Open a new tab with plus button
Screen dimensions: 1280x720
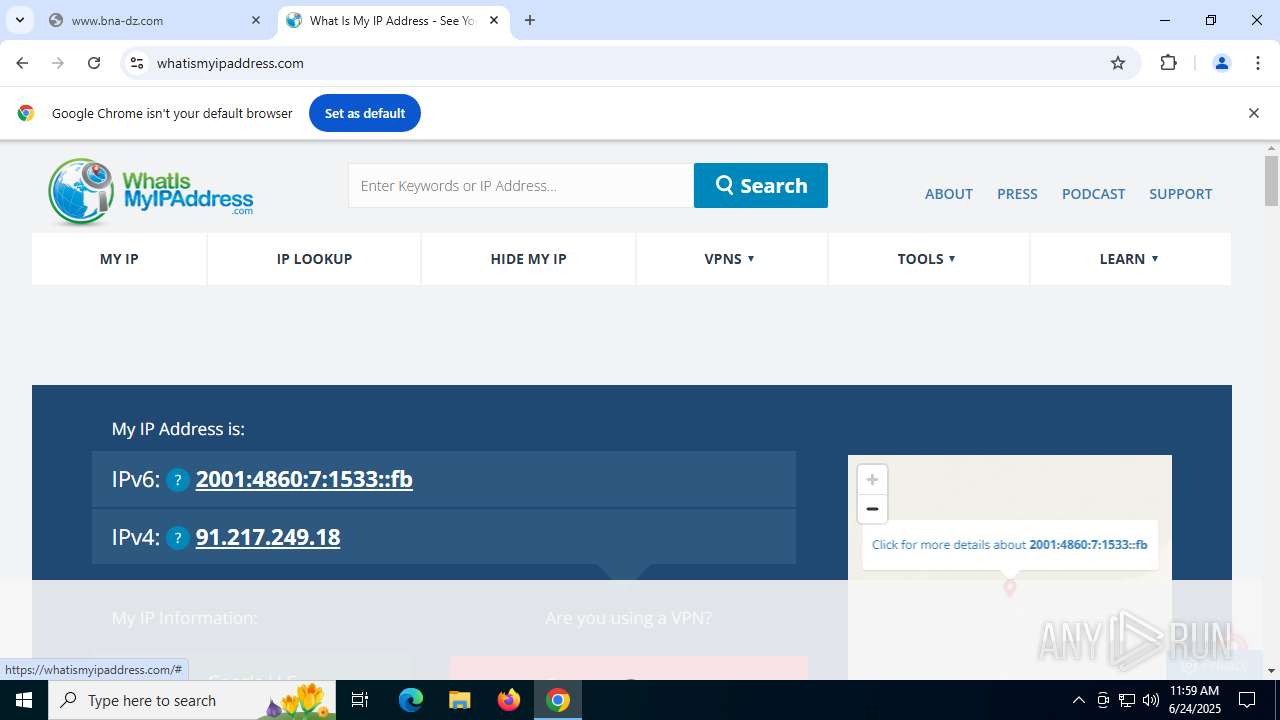pyautogui.click(x=530, y=20)
